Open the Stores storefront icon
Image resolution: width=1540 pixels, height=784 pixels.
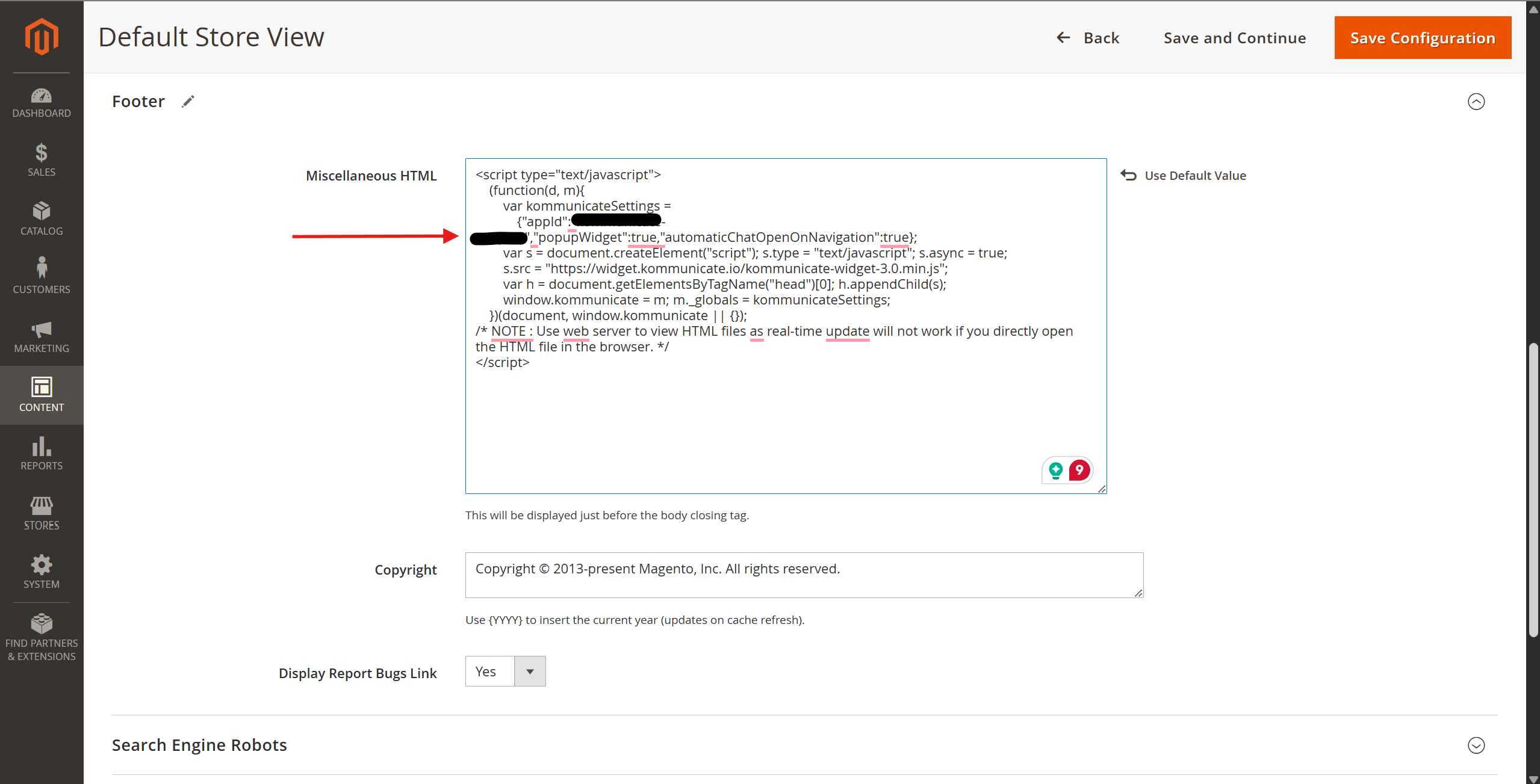pos(42,505)
